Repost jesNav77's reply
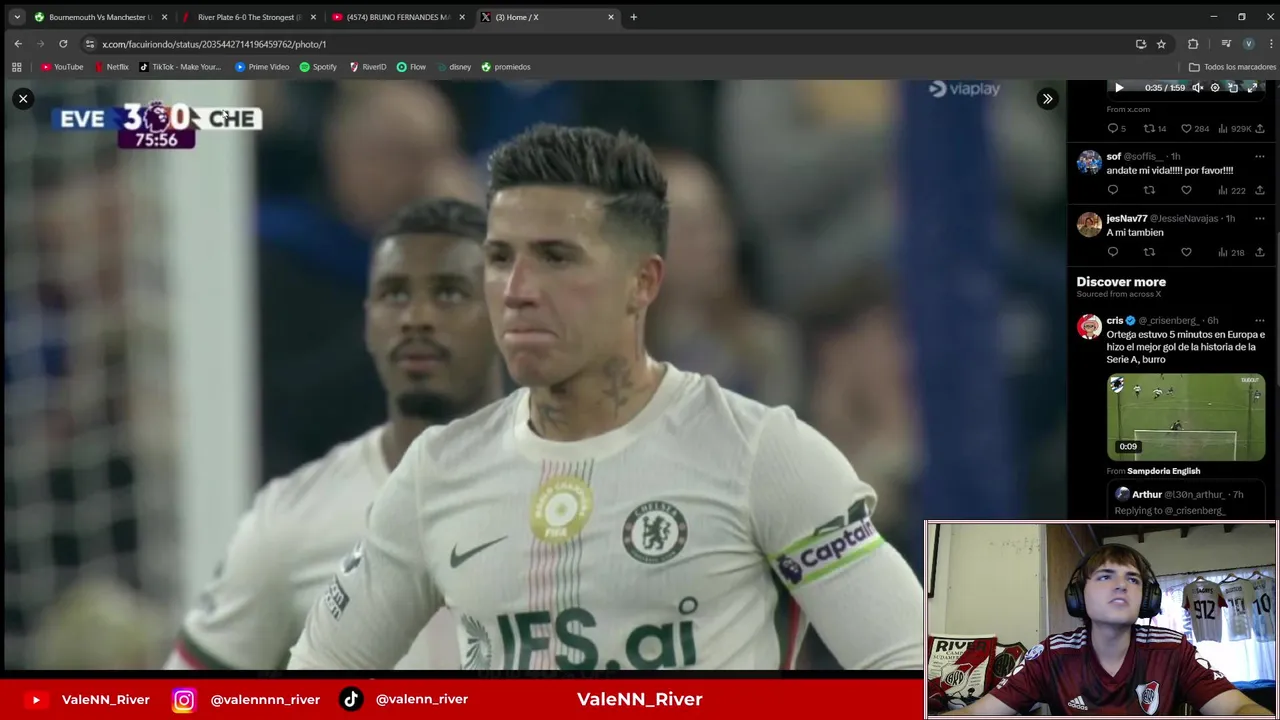Screen dimensions: 1280x720 (1149, 252)
